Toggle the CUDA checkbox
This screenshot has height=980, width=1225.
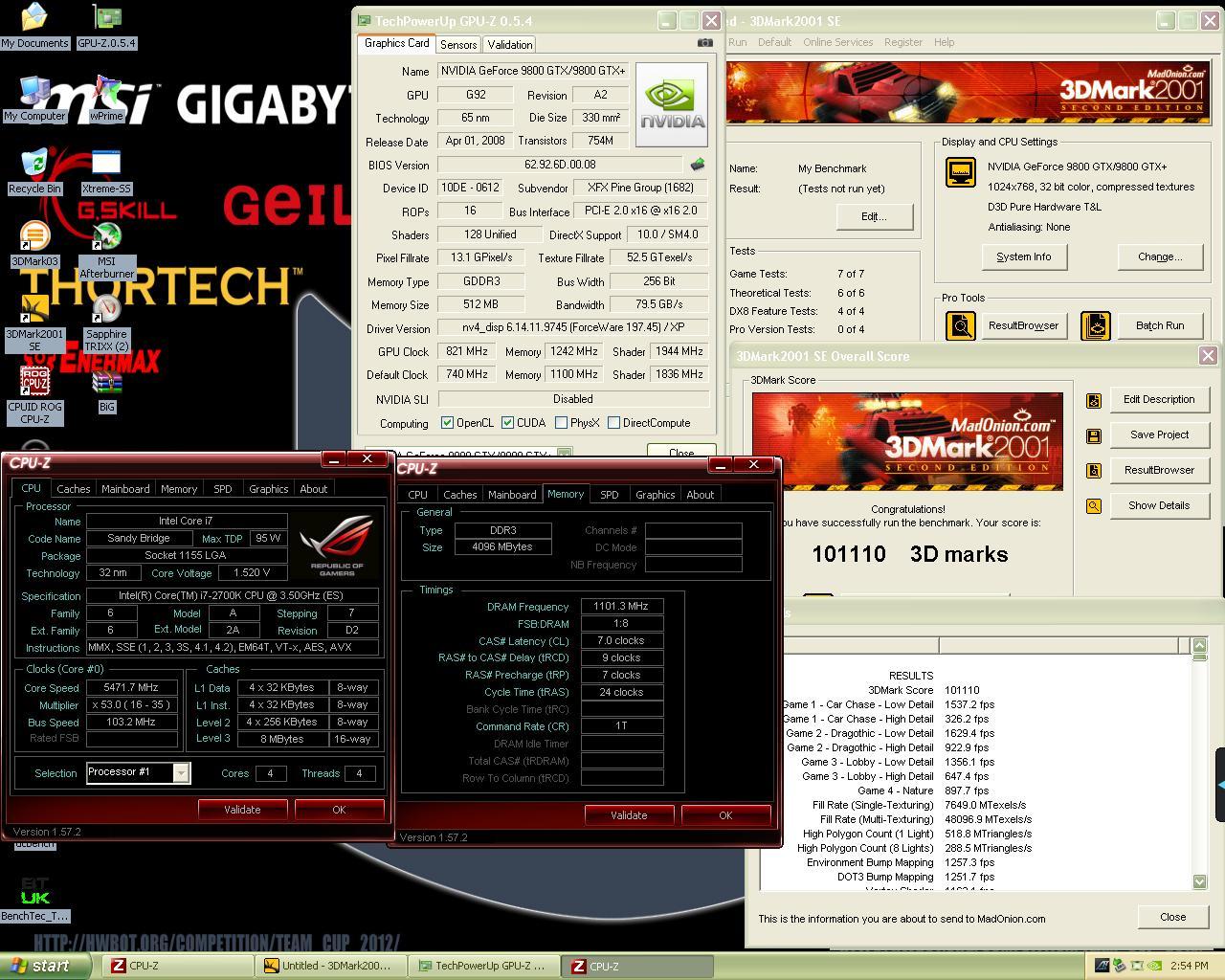507,422
